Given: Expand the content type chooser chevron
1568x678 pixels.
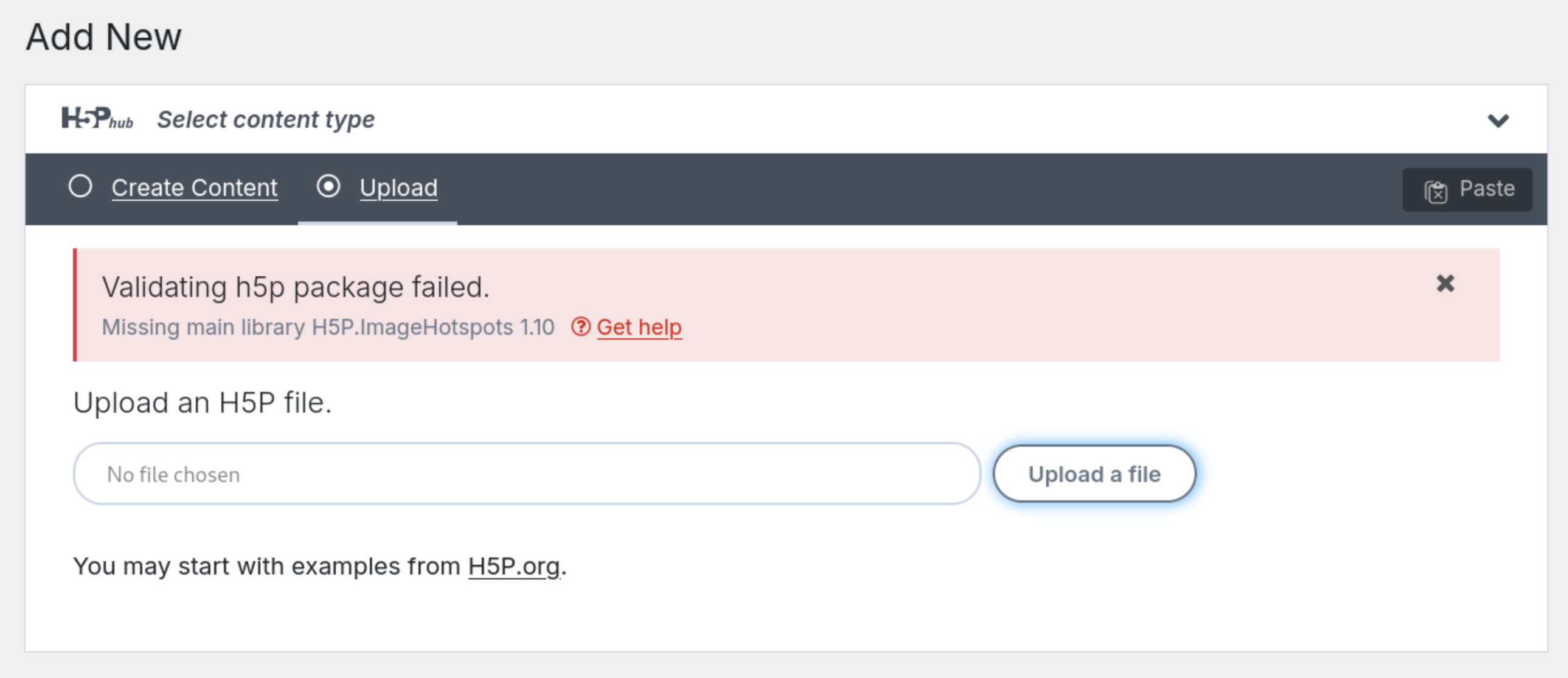Looking at the screenshot, I should 1500,120.
